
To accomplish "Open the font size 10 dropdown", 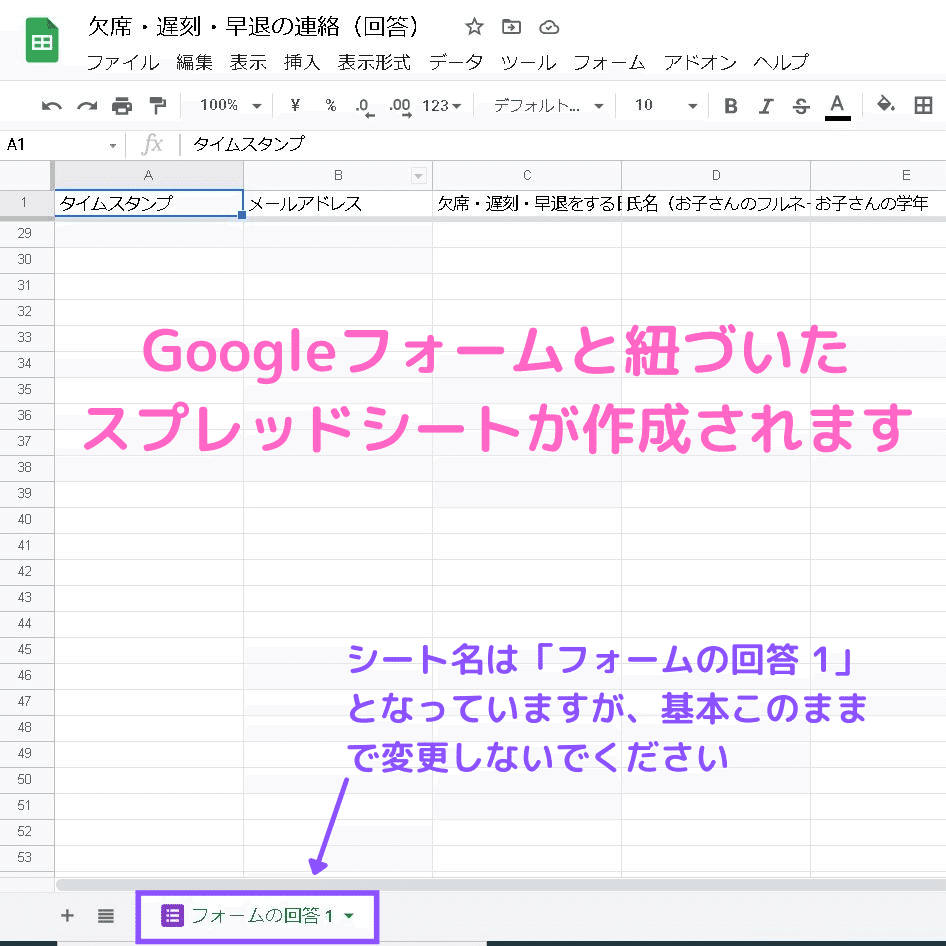I will coord(665,106).
